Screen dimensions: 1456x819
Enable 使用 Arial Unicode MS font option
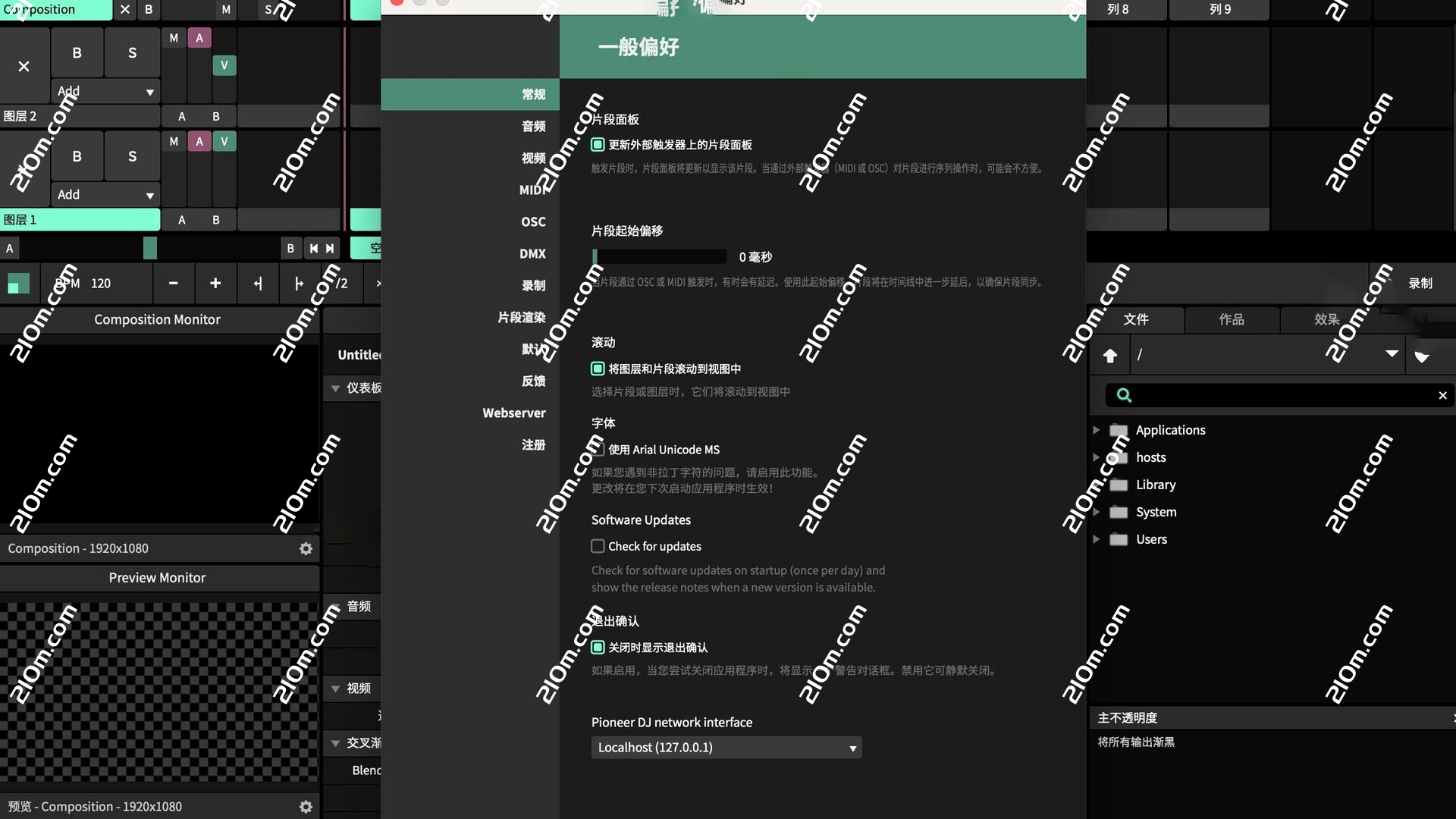click(x=598, y=449)
